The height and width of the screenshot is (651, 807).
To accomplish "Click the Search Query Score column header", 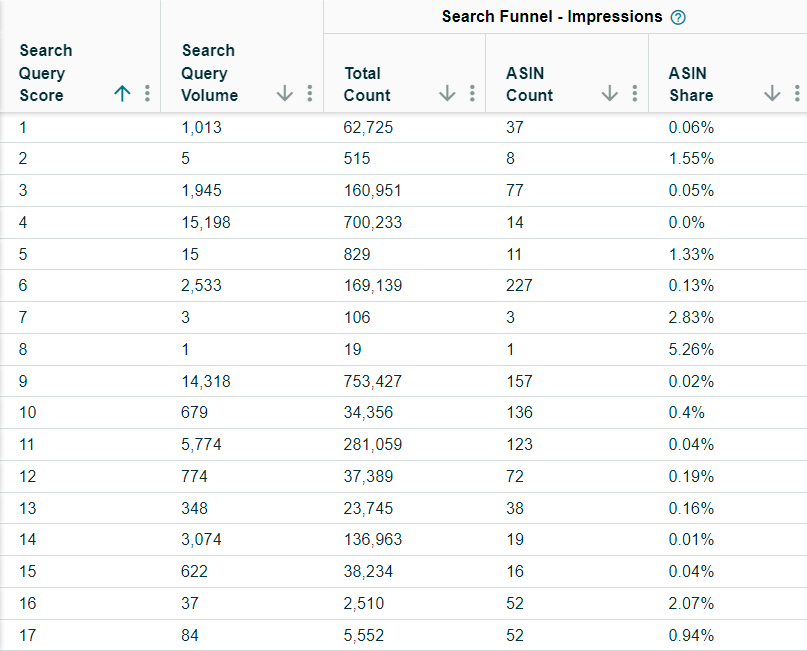I will [46, 73].
